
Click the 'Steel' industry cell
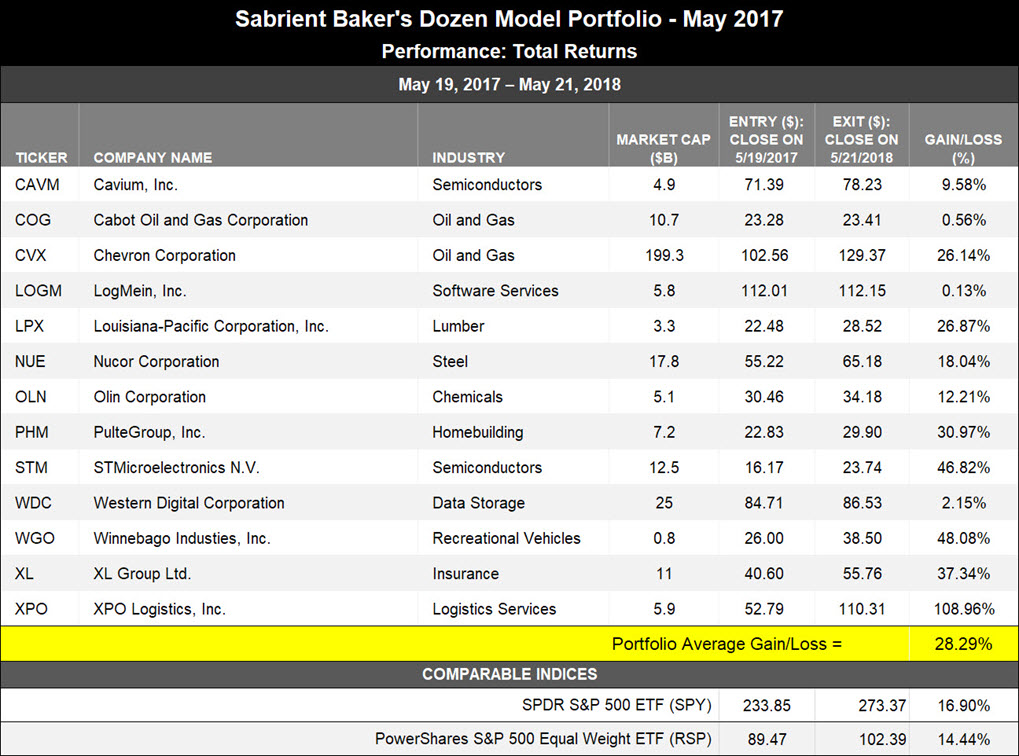click(450, 361)
